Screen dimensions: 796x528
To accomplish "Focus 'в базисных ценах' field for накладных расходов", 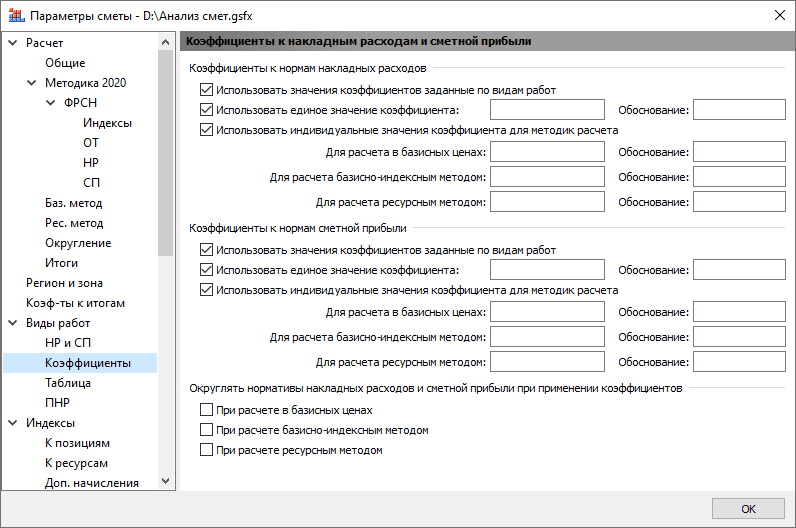I will point(547,152).
